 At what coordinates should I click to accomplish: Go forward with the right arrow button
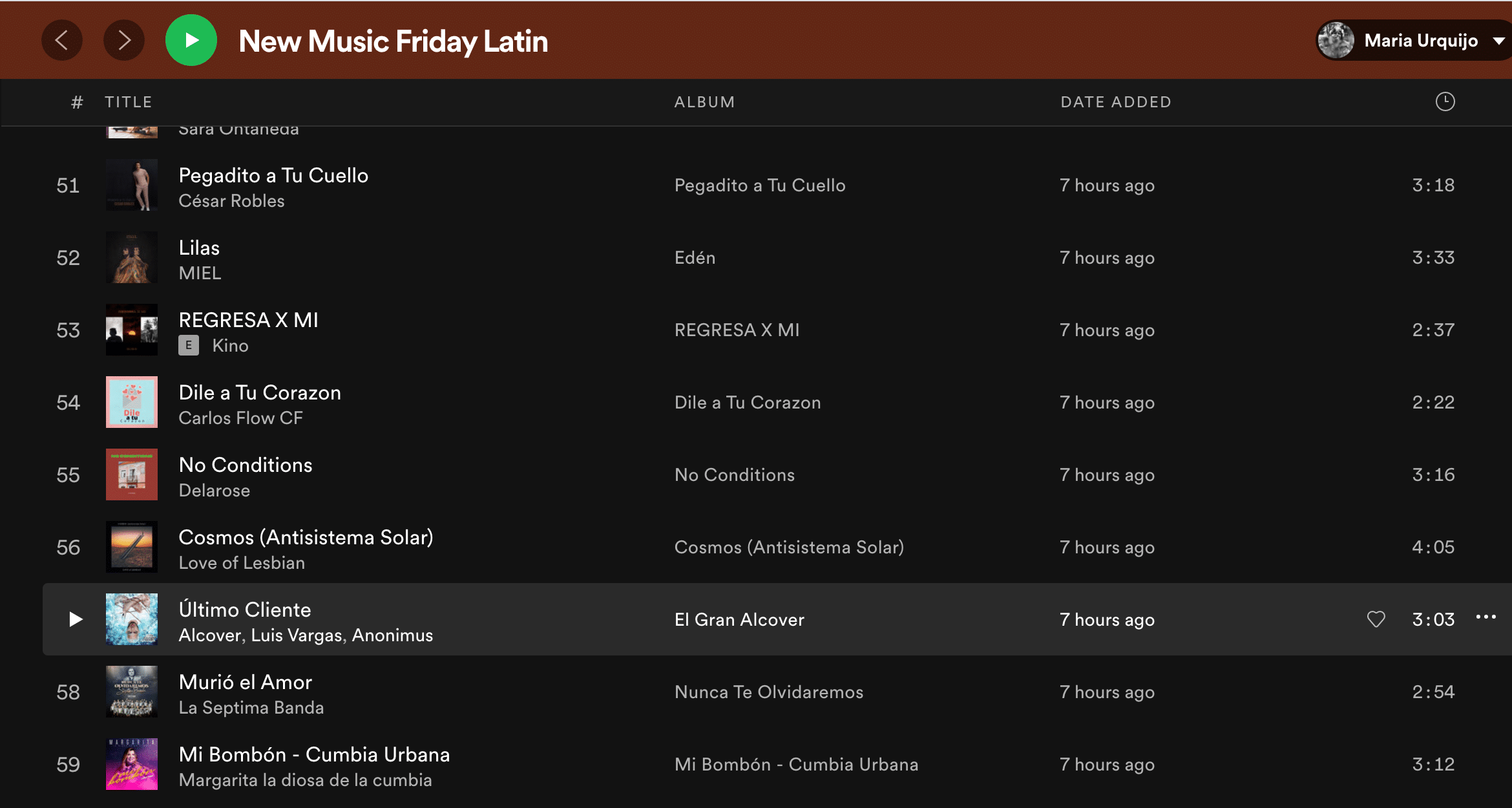[x=124, y=40]
